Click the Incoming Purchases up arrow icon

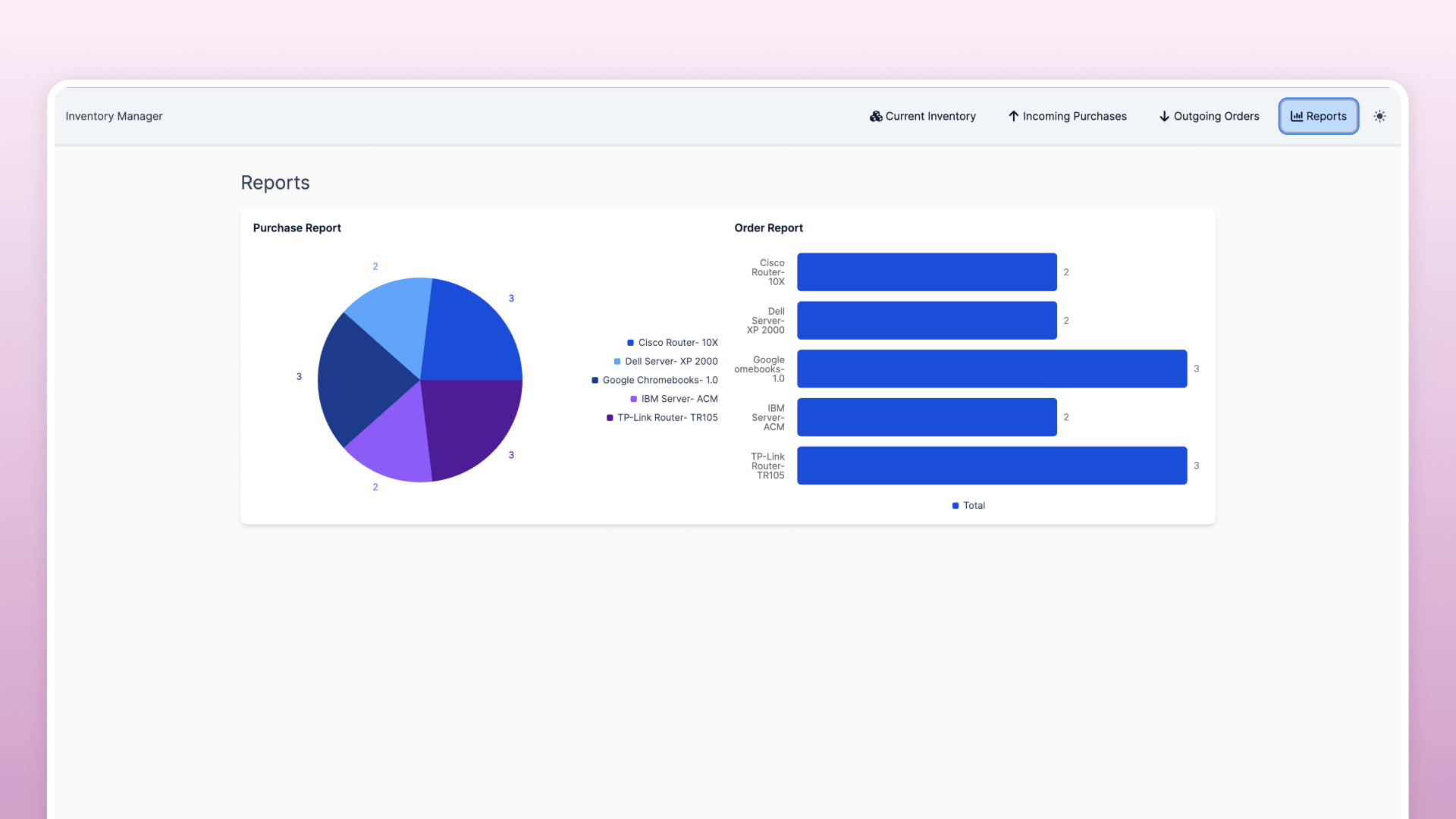point(1013,116)
